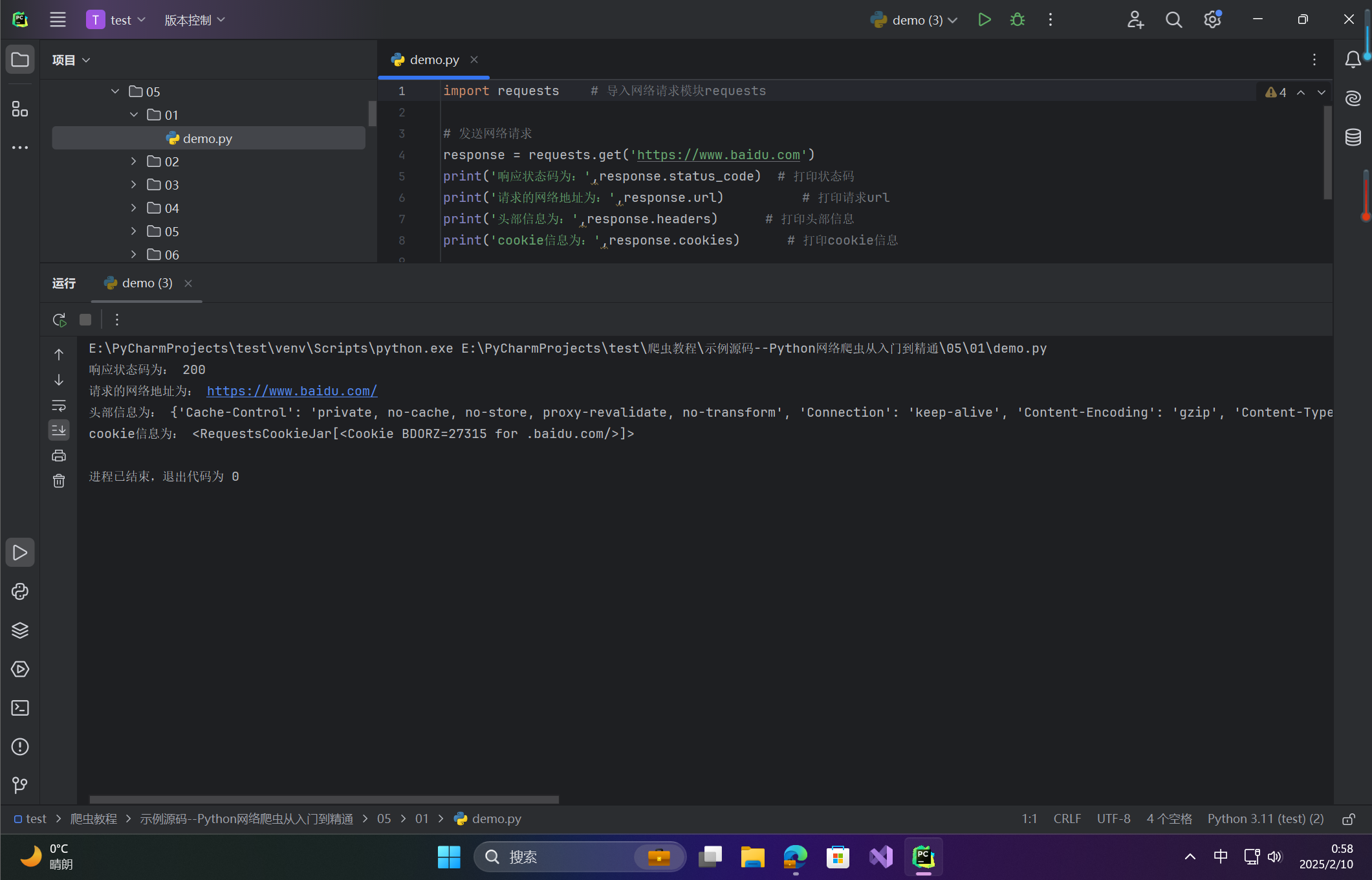Switch to the demo.py editor tab
The width and height of the screenshot is (1372, 880).
coord(434,60)
